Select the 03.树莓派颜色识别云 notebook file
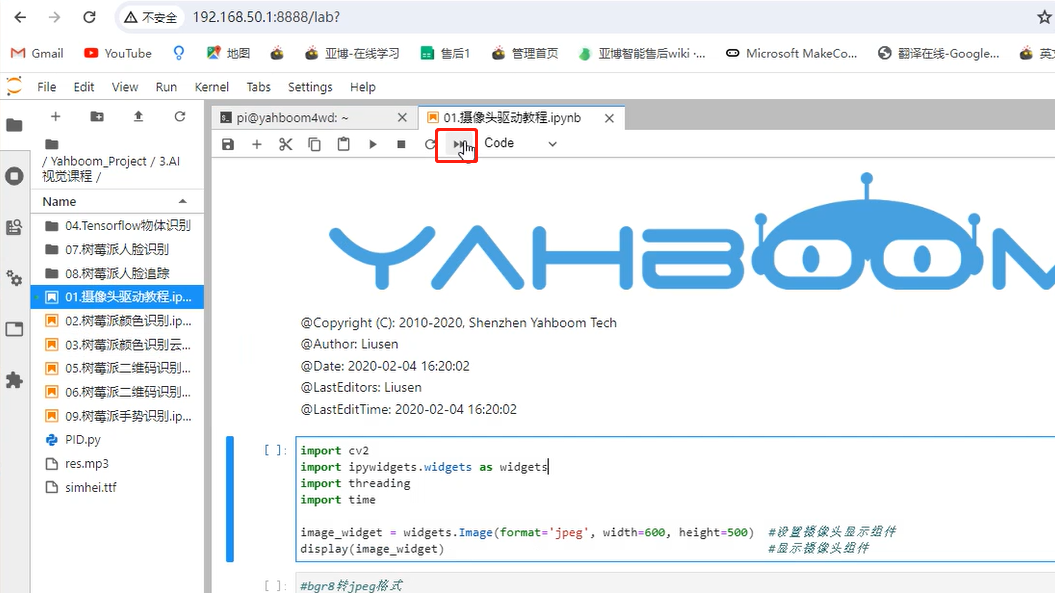This screenshot has height=593, width=1055. [118, 345]
